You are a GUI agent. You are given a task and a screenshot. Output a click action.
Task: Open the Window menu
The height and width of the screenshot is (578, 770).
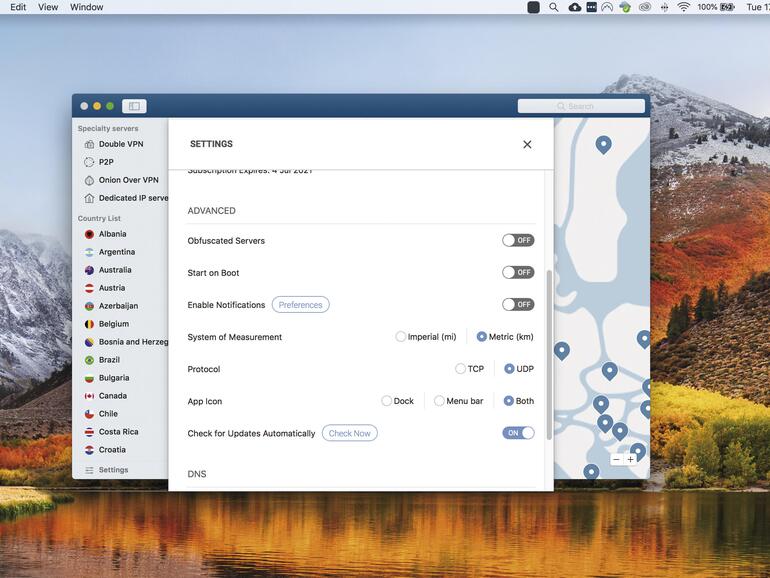point(86,7)
